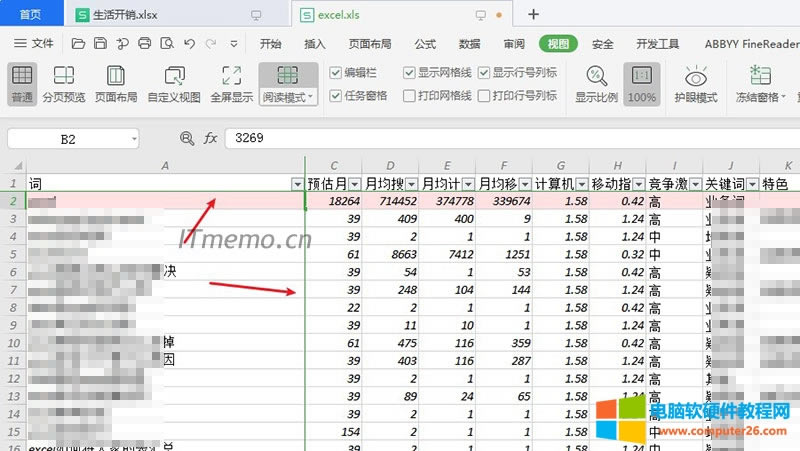
Task: Enable the 打印网格线 print gridlines checkbox
Action: (x=409, y=96)
